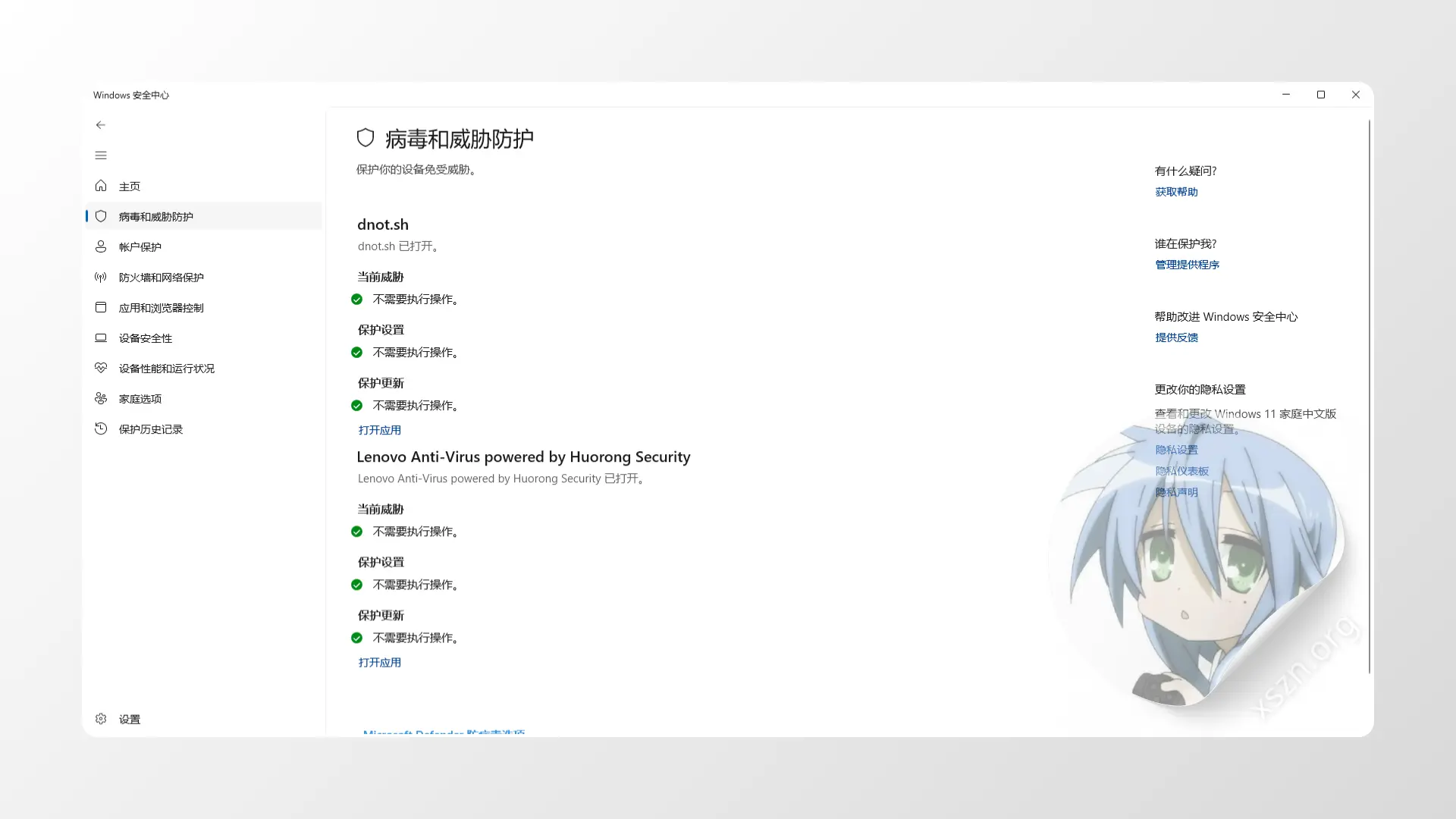Open the 管理提供程序 link
Viewport: 1456px width, 819px height.
pos(1187,265)
